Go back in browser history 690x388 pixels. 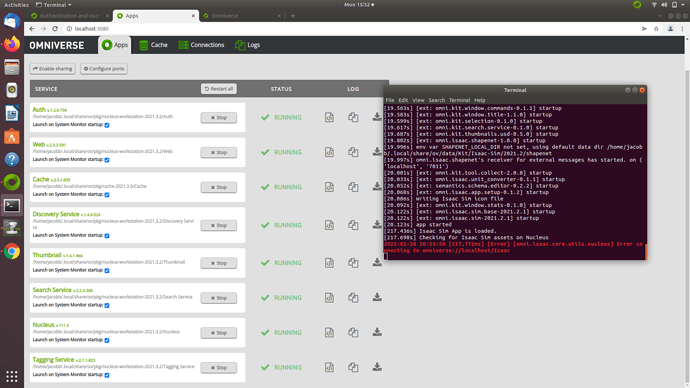pyautogui.click(x=32, y=29)
